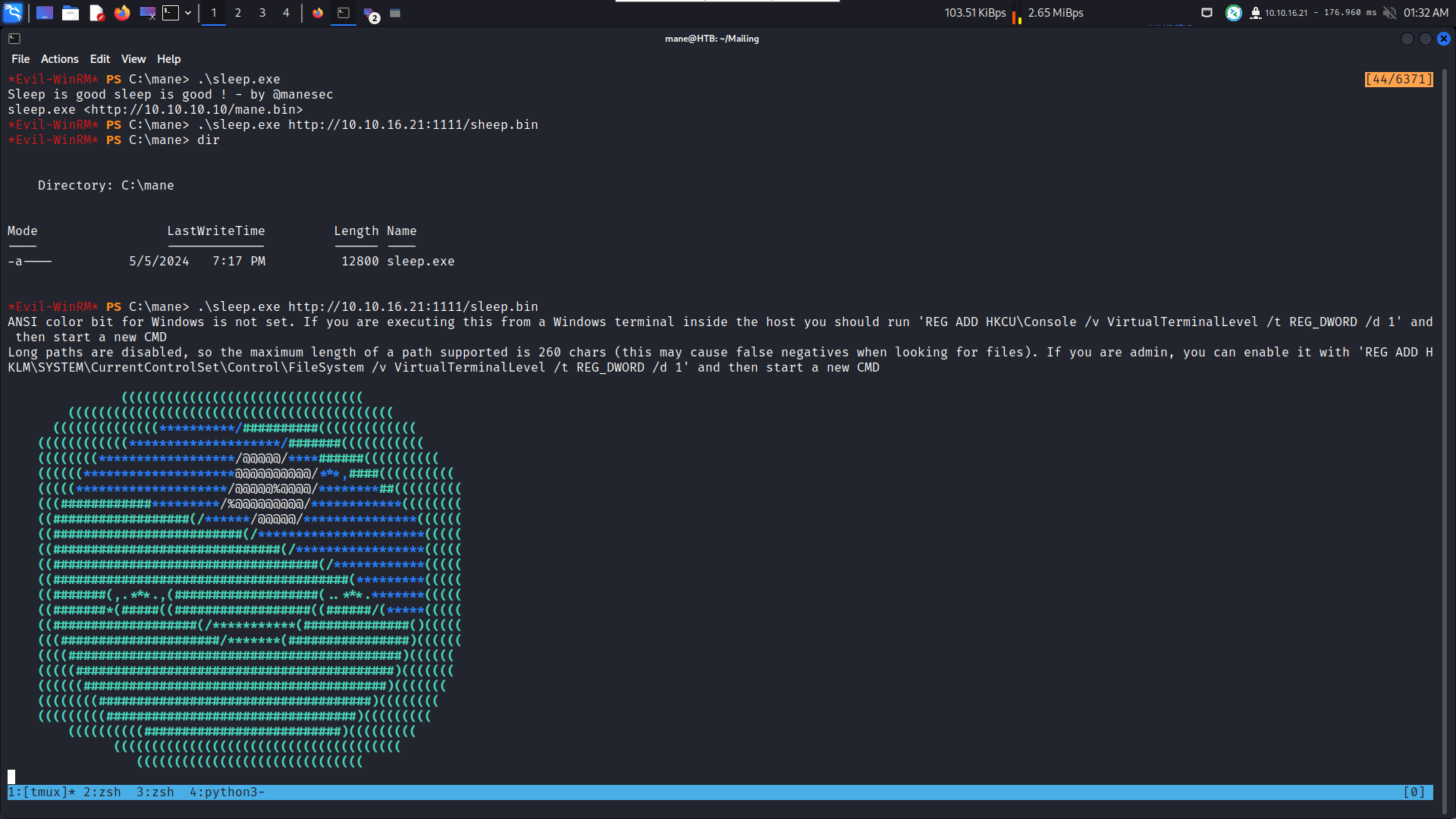Switch to workspace 3
Viewport: 1456px width, 819px height.
pyautogui.click(x=262, y=13)
